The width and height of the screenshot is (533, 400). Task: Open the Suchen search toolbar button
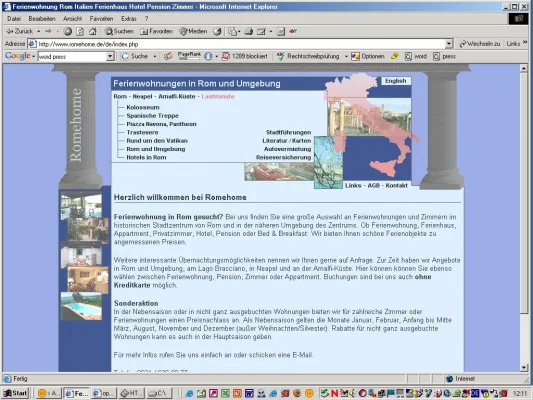119,32
